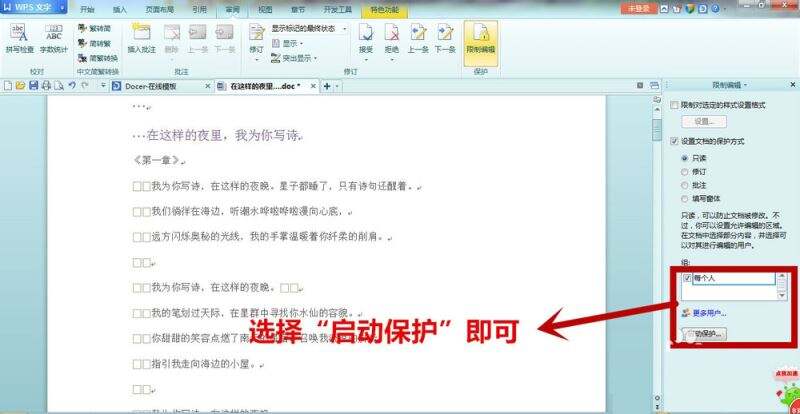The height and width of the screenshot is (414, 800).
Task: Open the 特色功能 ribbon tab
Action: pos(384,10)
